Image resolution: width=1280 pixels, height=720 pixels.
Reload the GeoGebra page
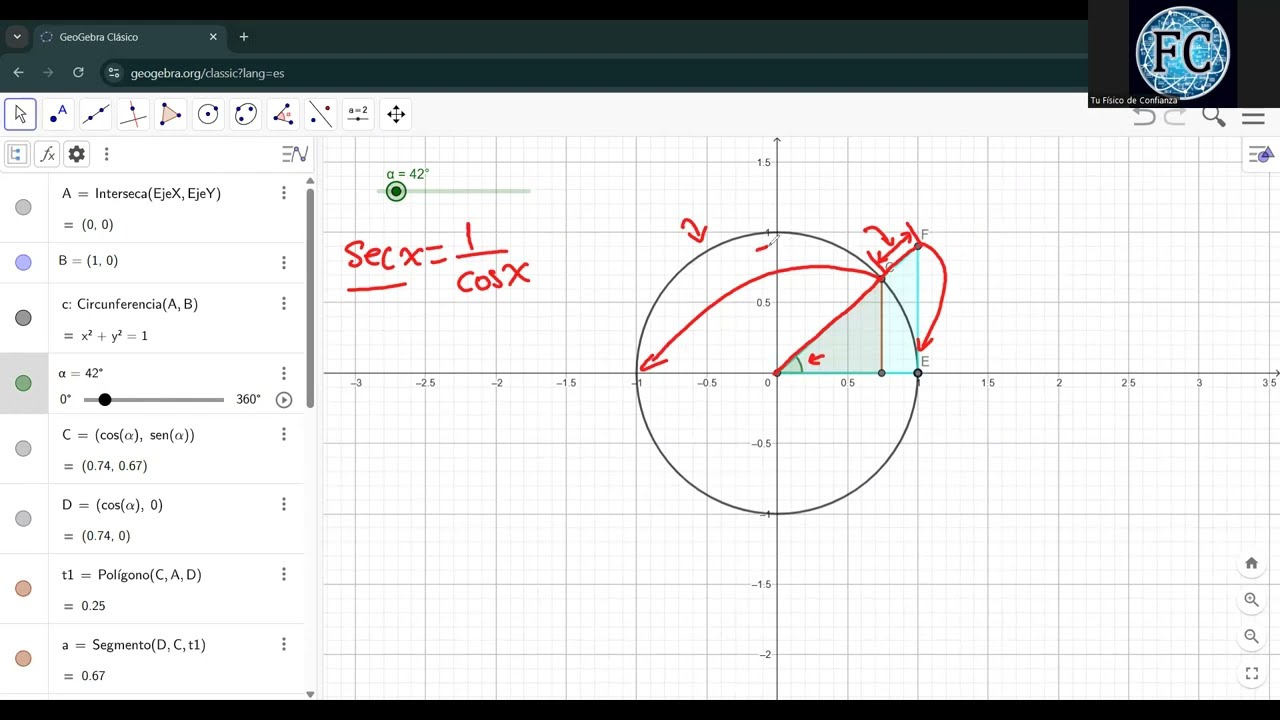(78, 73)
